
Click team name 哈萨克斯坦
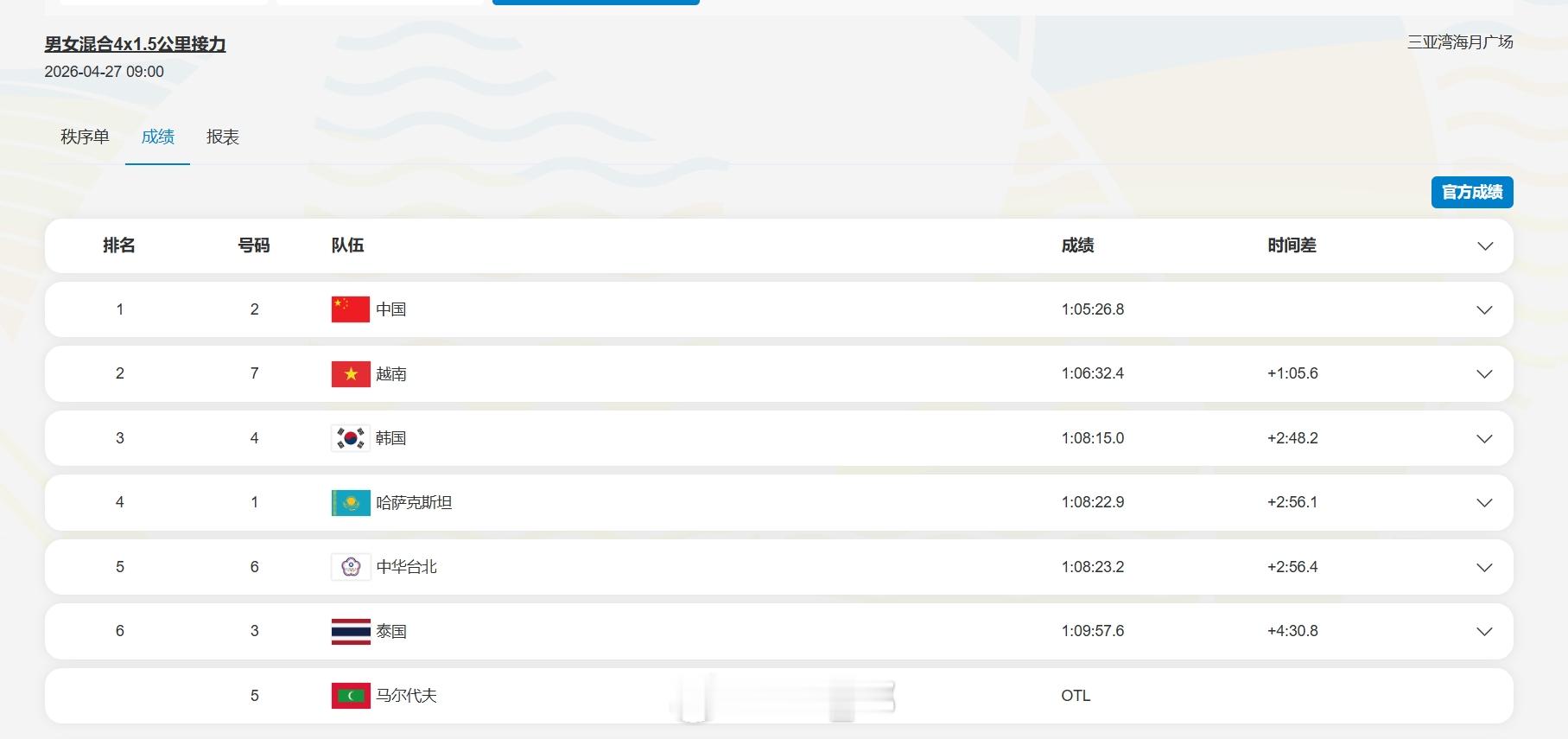(x=414, y=503)
